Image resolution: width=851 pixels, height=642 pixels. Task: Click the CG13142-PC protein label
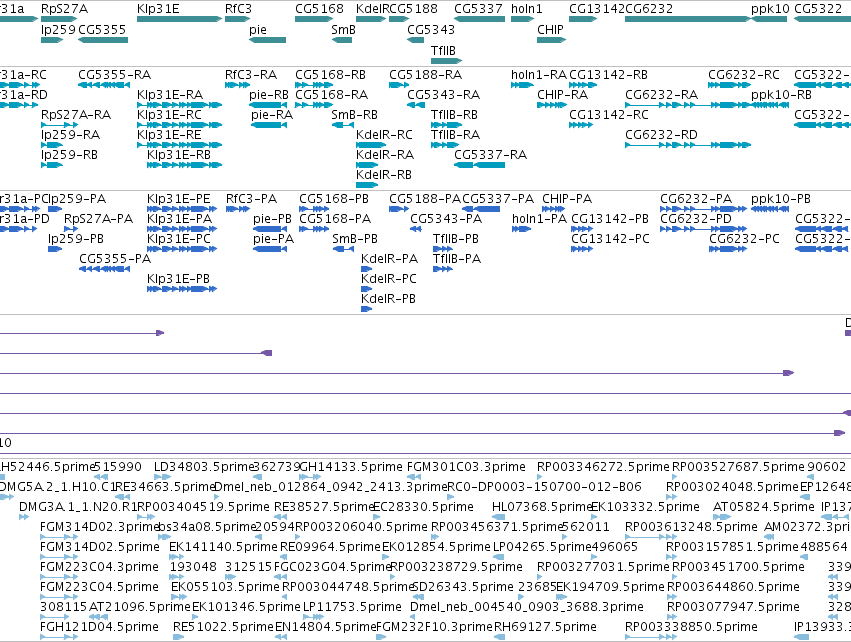click(610, 239)
